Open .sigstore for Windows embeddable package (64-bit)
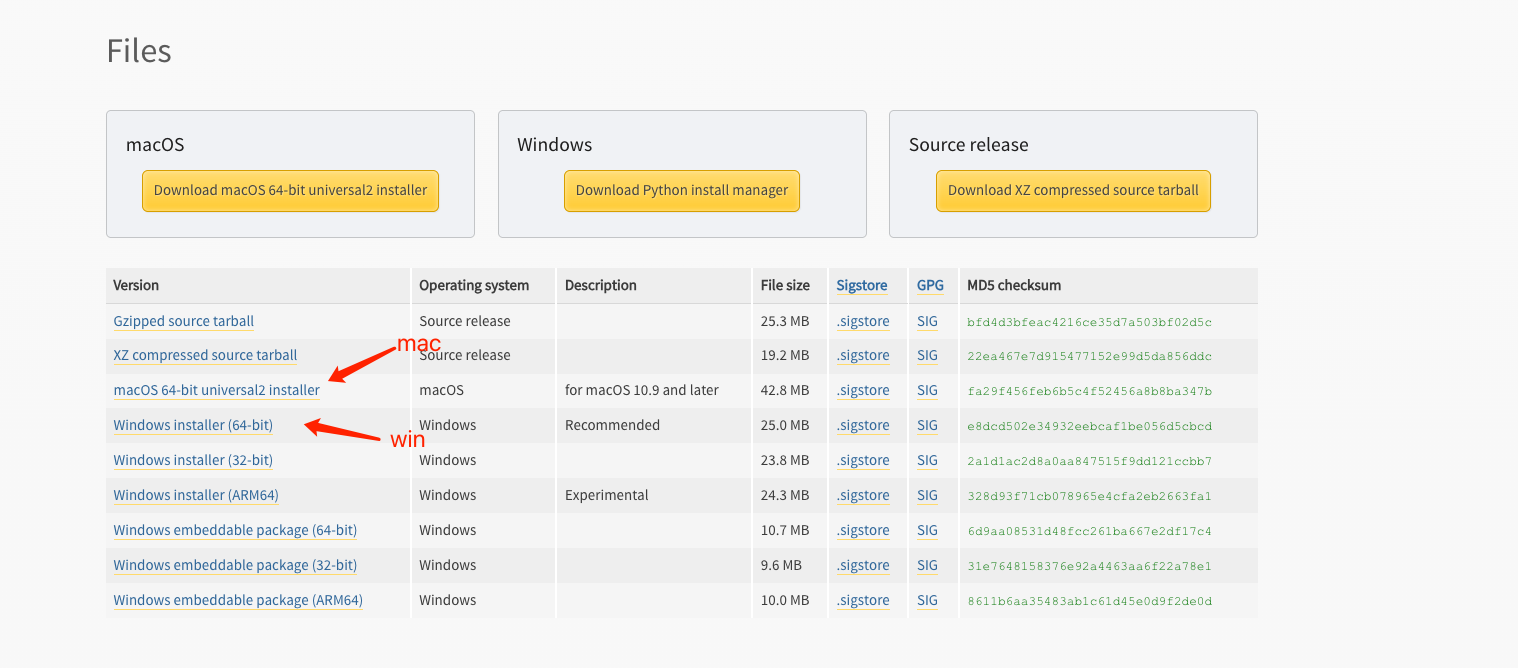Image resolution: width=1518 pixels, height=668 pixels. (x=863, y=530)
